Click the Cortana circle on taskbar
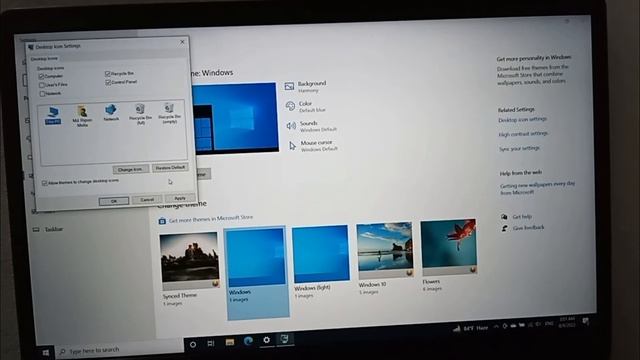 (193, 344)
